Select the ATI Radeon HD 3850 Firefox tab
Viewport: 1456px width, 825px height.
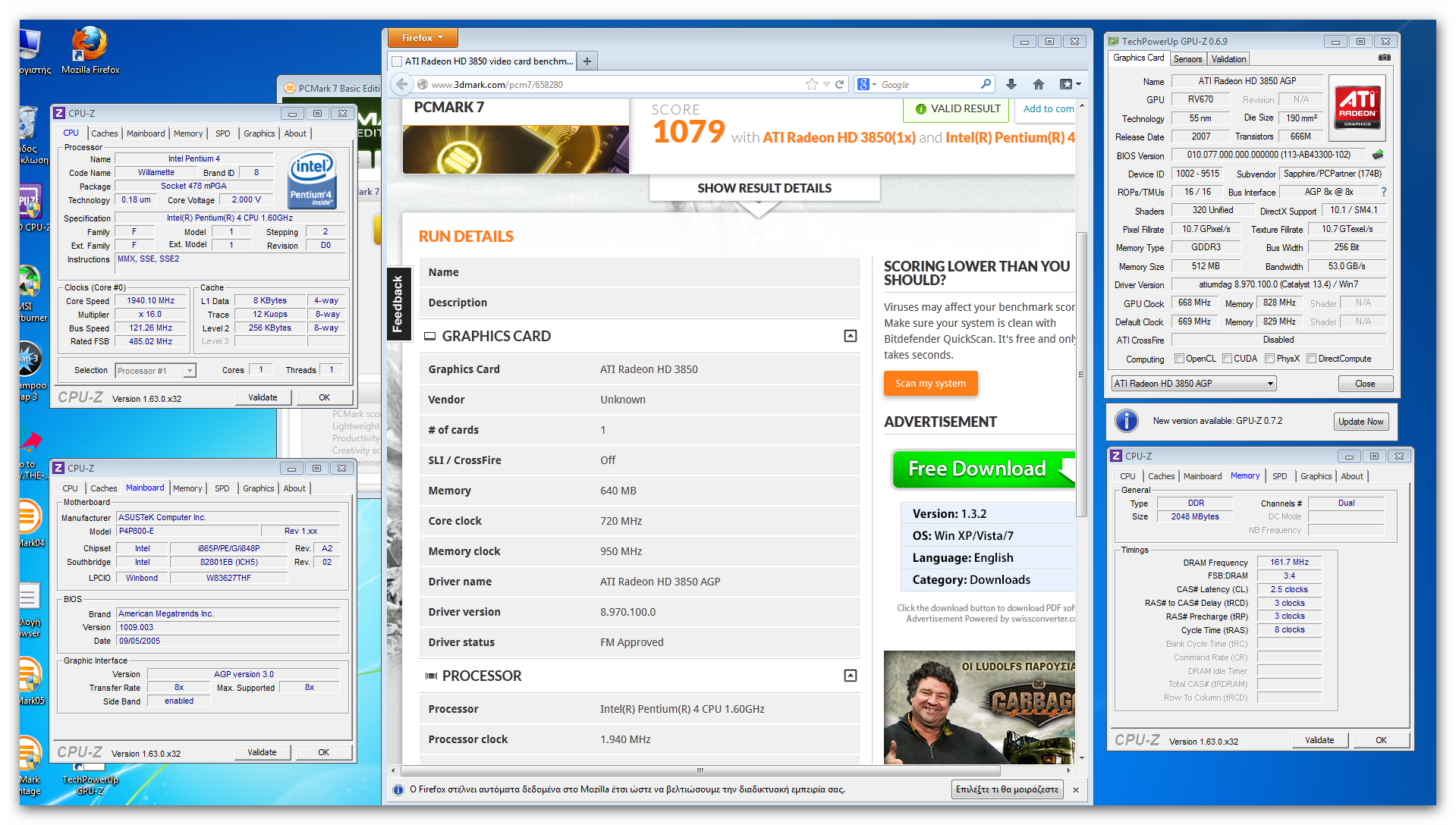pos(483,61)
